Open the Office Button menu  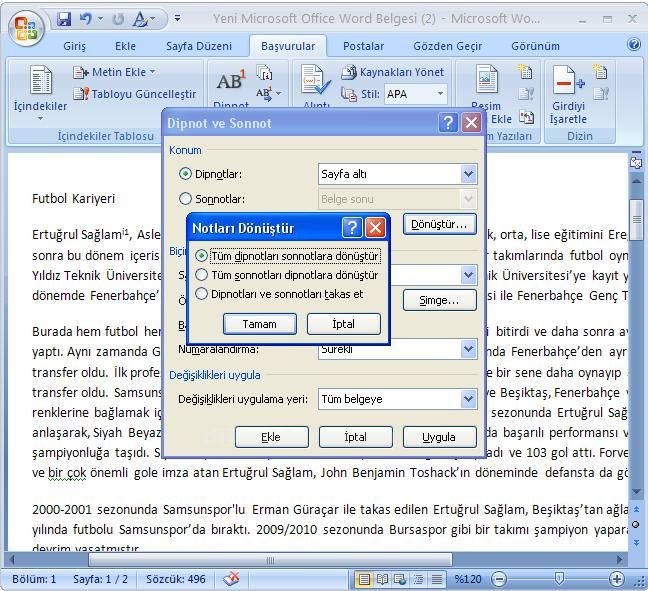(x=26, y=28)
